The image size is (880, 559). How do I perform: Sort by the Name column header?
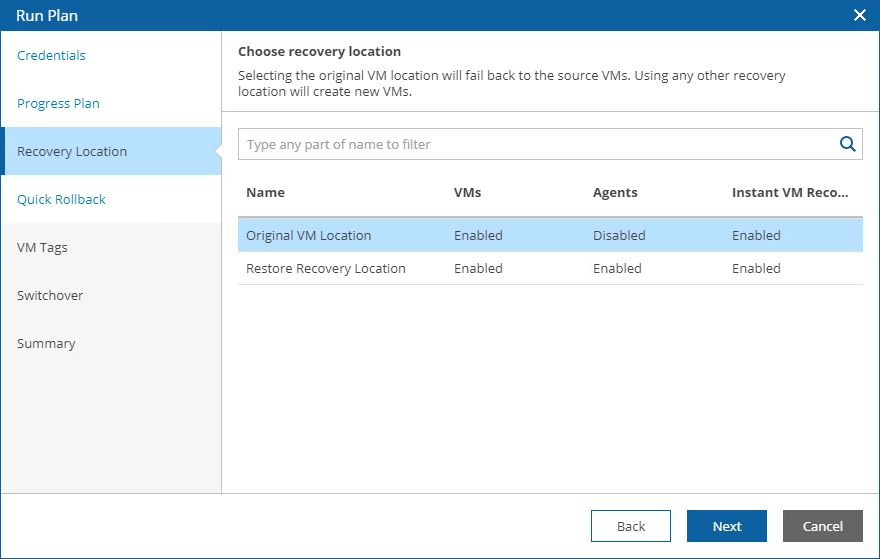tap(266, 193)
